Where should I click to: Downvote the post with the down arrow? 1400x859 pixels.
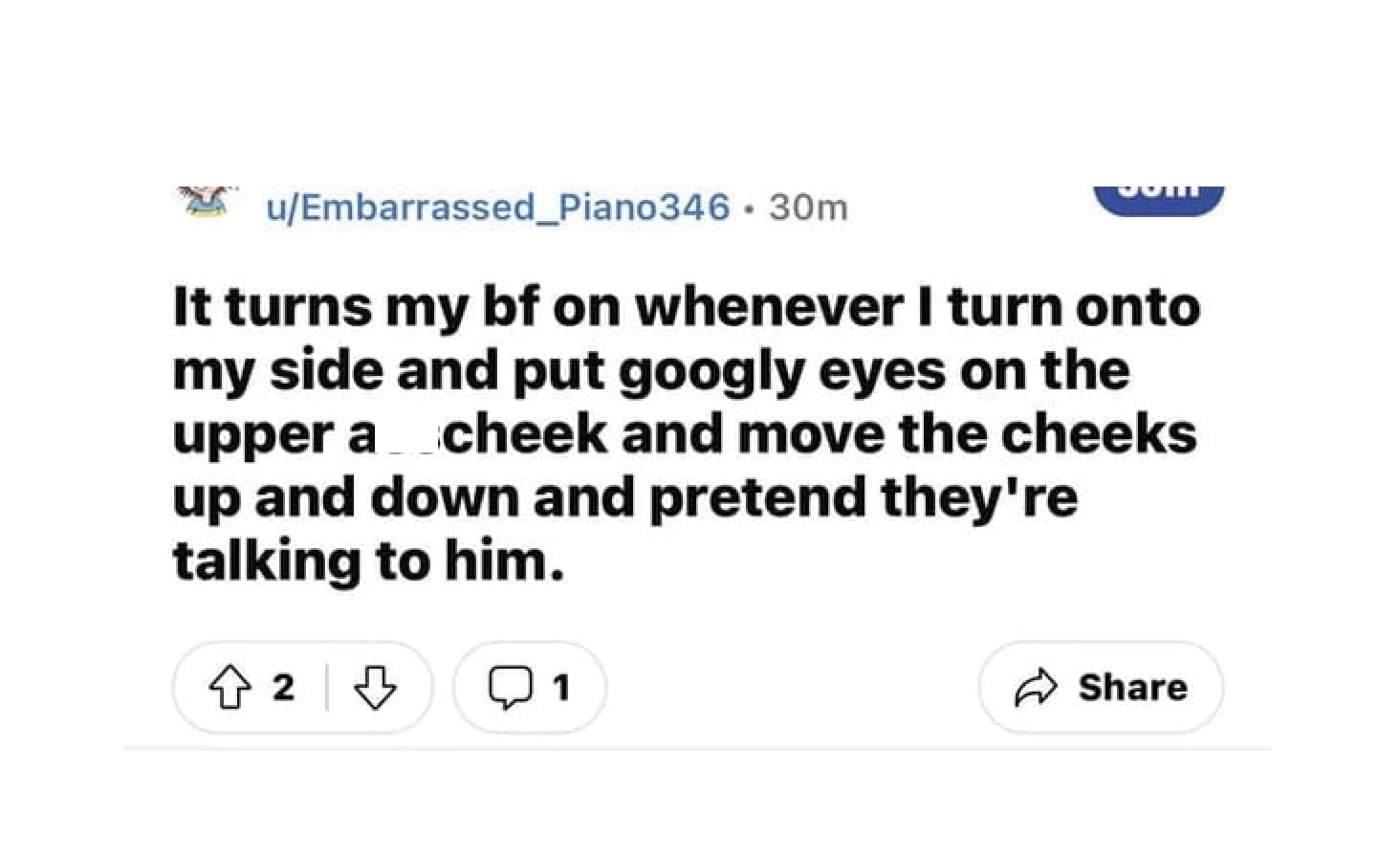(x=375, y=688)
